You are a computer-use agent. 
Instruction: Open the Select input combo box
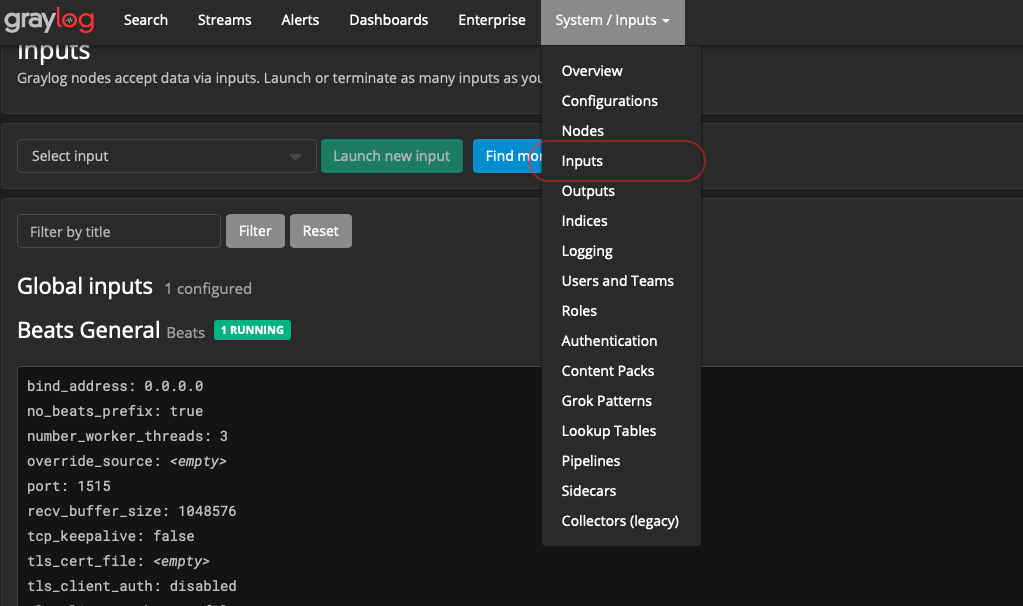click(167, 156)
